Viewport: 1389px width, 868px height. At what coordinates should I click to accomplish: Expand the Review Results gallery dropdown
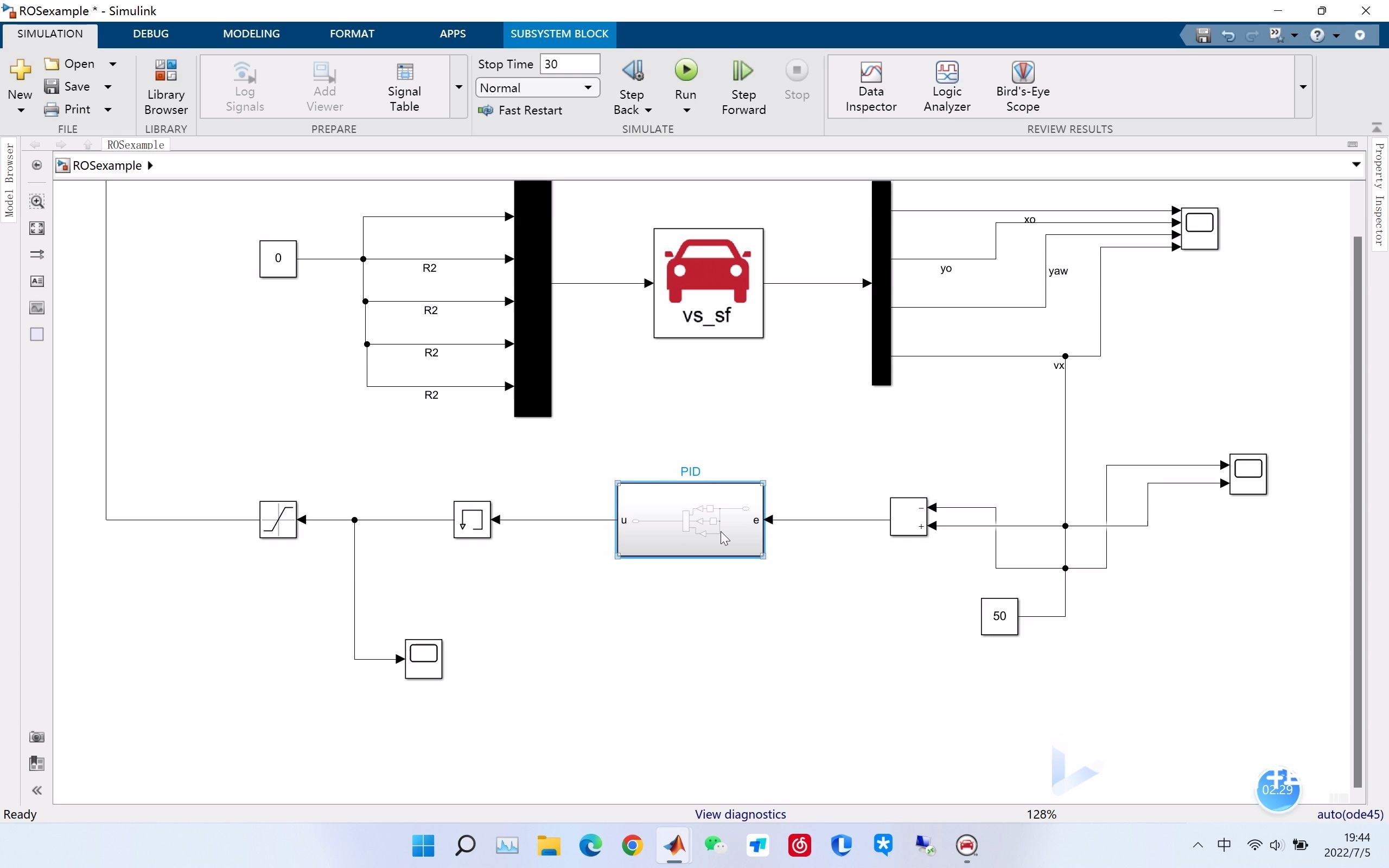[x=1303, y=87]
